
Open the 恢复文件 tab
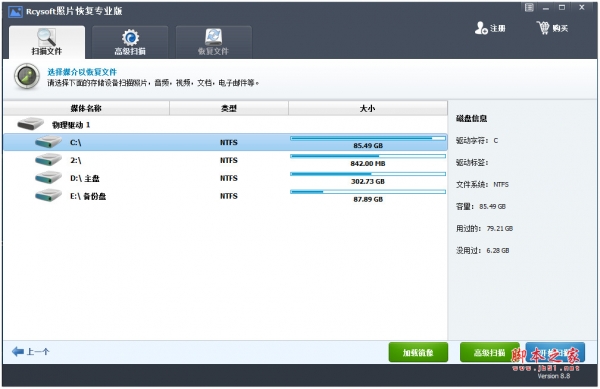click(214, 42)
